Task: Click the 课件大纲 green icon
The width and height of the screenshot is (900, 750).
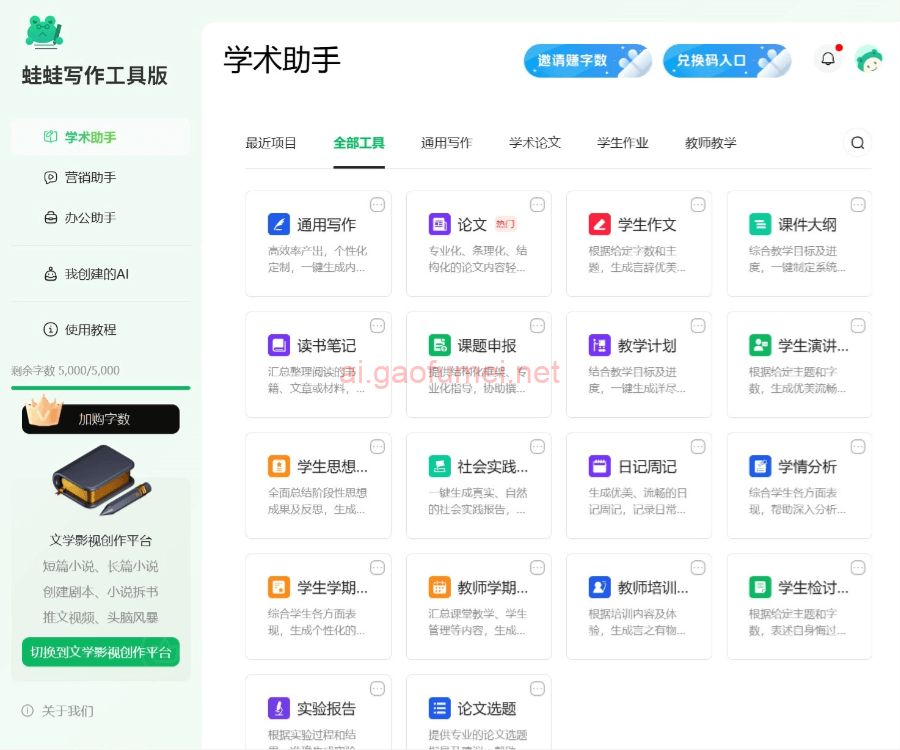Action: tap(760, 224)
